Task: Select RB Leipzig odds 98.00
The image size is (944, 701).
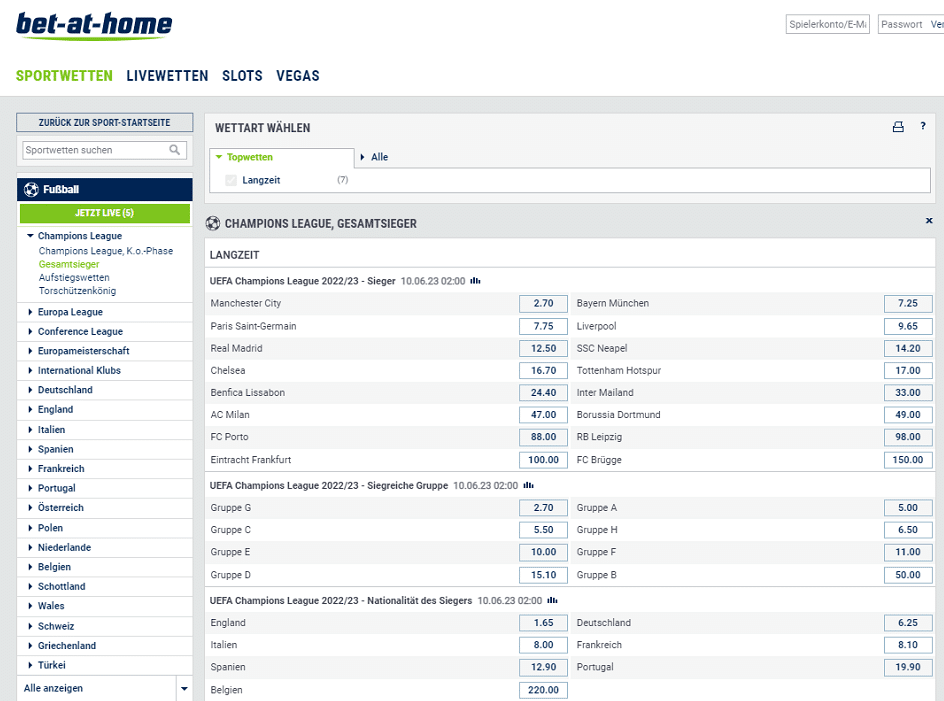Action: (x=908, y=437)
